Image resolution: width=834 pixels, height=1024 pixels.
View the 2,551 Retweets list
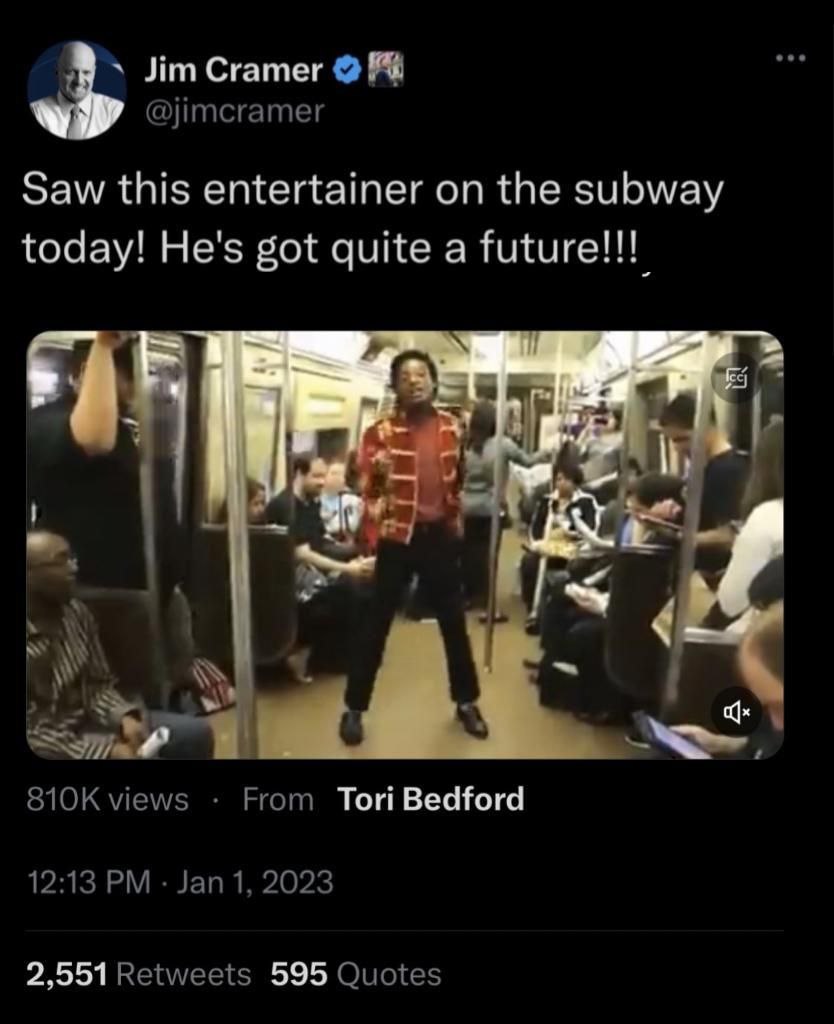138,974
